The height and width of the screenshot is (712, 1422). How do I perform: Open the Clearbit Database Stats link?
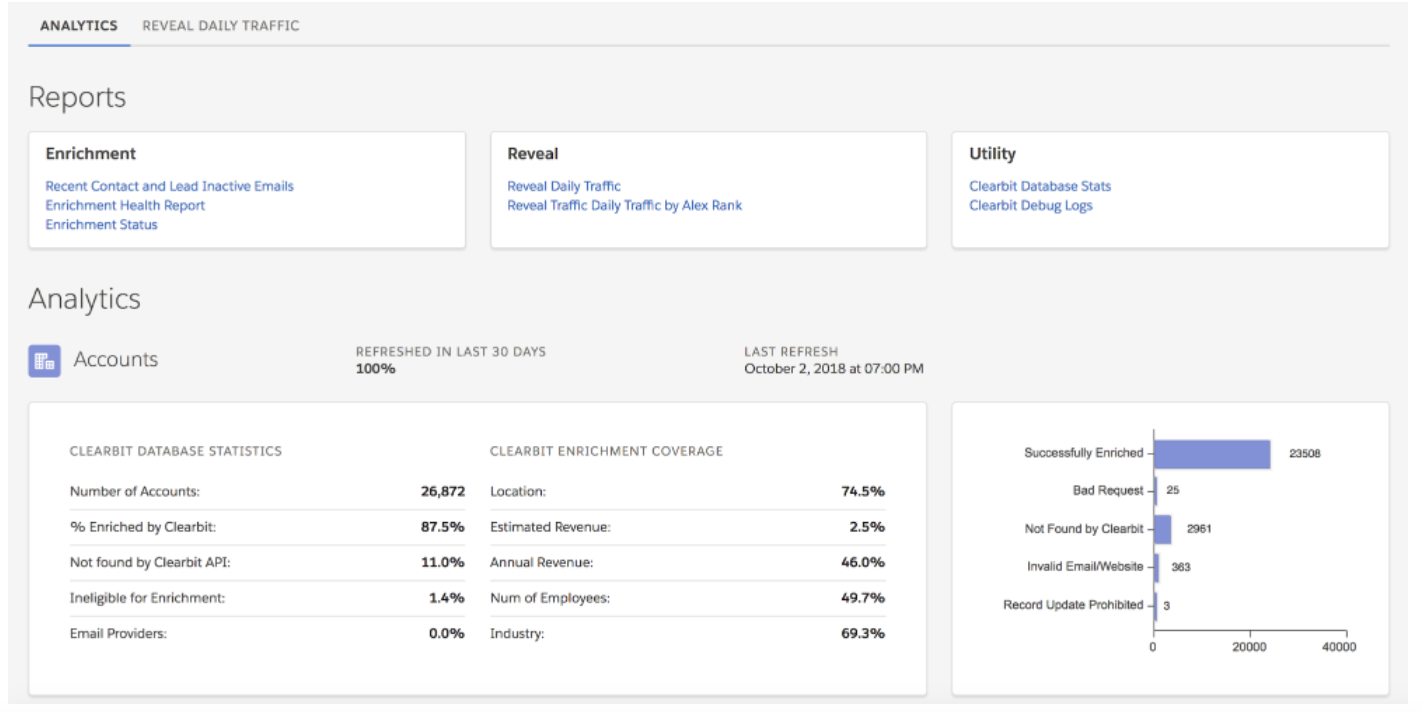[1040, 186]
